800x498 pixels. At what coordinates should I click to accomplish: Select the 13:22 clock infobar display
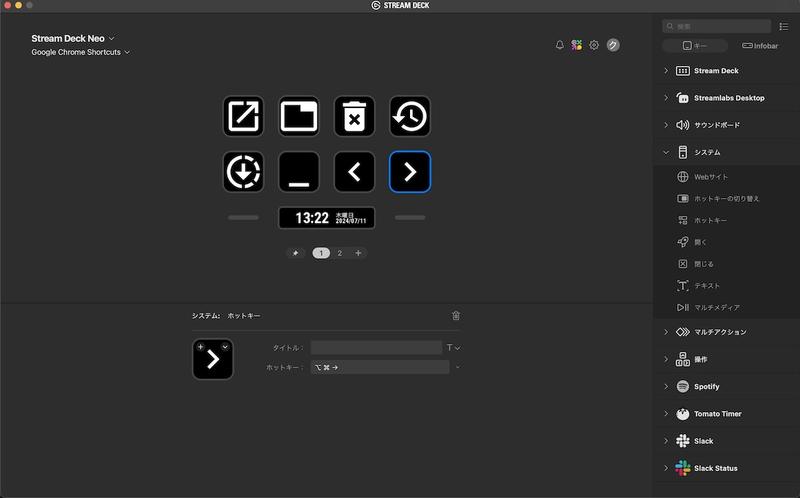327,218
